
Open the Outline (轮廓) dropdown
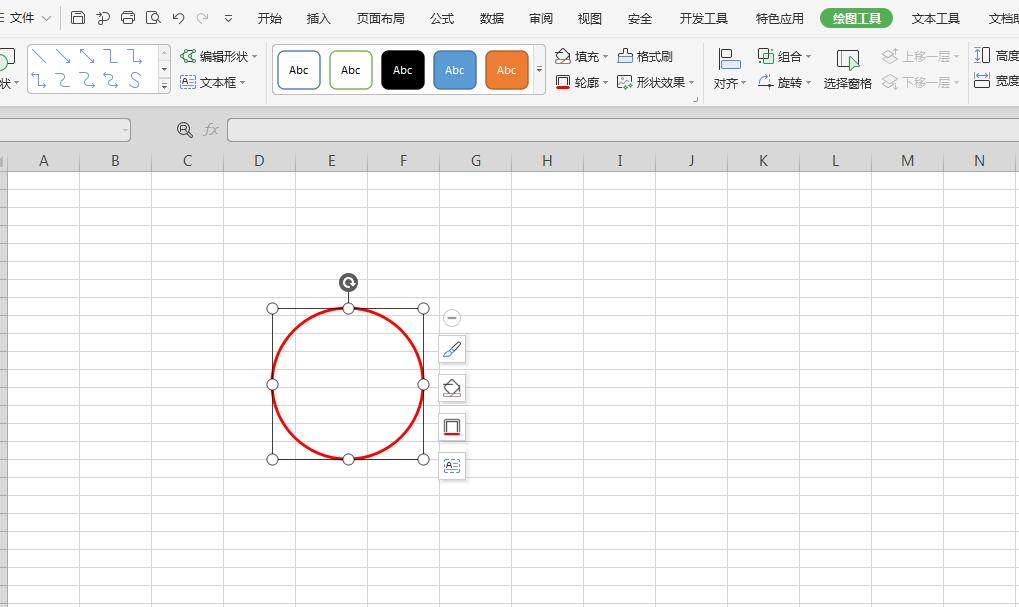[x=605, y=83]
